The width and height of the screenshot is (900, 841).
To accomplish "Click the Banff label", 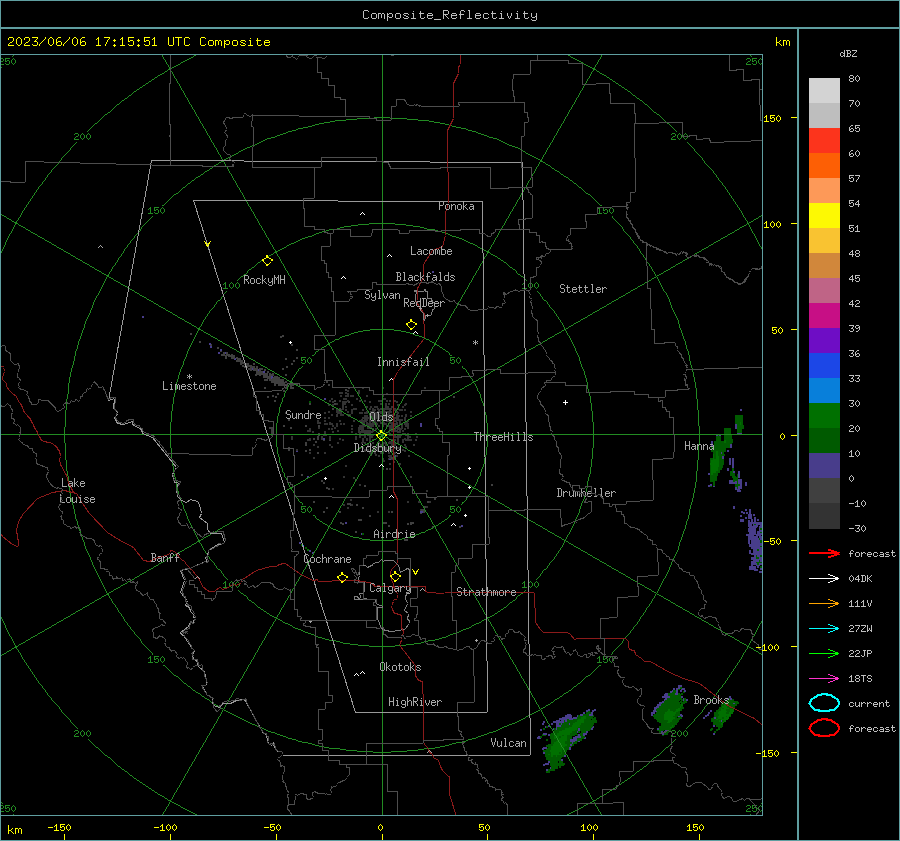I will [x=165, y=558].
